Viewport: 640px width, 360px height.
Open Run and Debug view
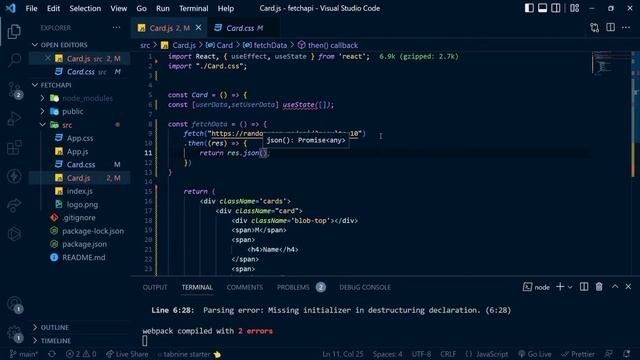(x=14, y=119)
